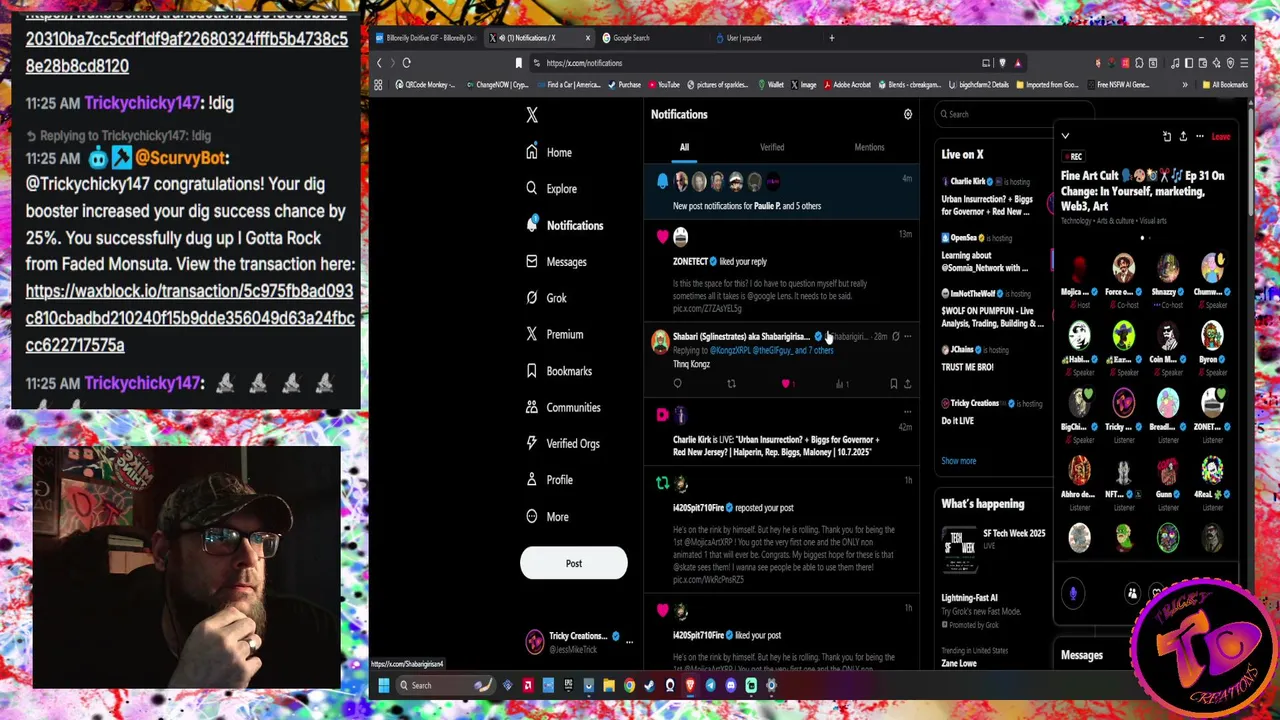Click the Brave shields icon in address bar
This screenshot has width=1280, height=720.
(1003, 63)
